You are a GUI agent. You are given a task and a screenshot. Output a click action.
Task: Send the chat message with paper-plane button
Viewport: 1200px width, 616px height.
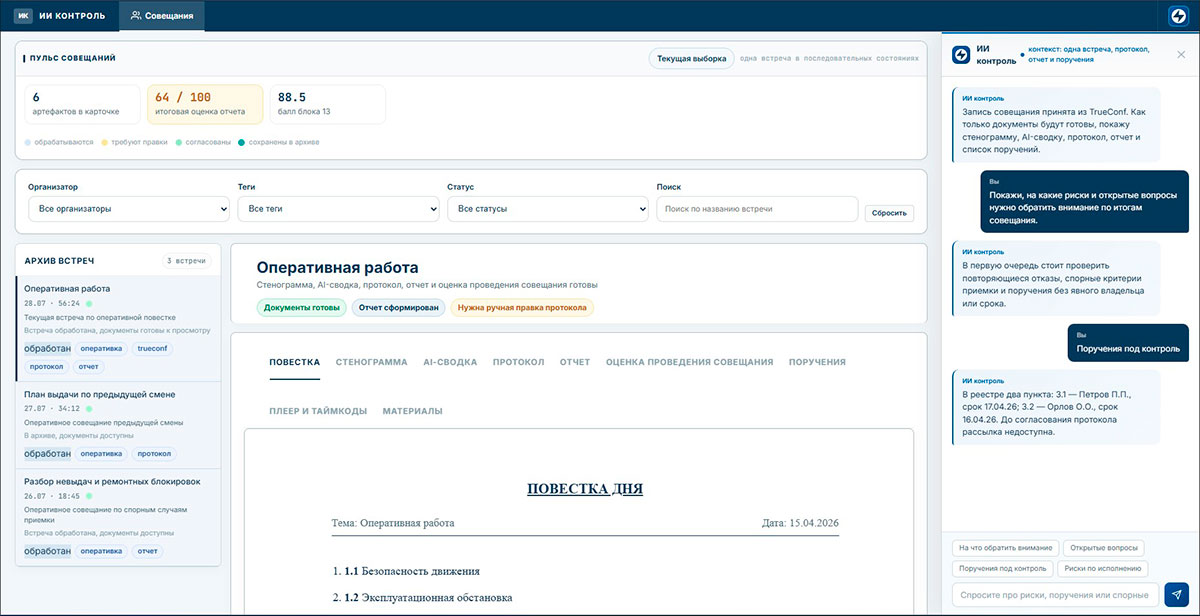pyautogui.click(x=1177, y=594)
